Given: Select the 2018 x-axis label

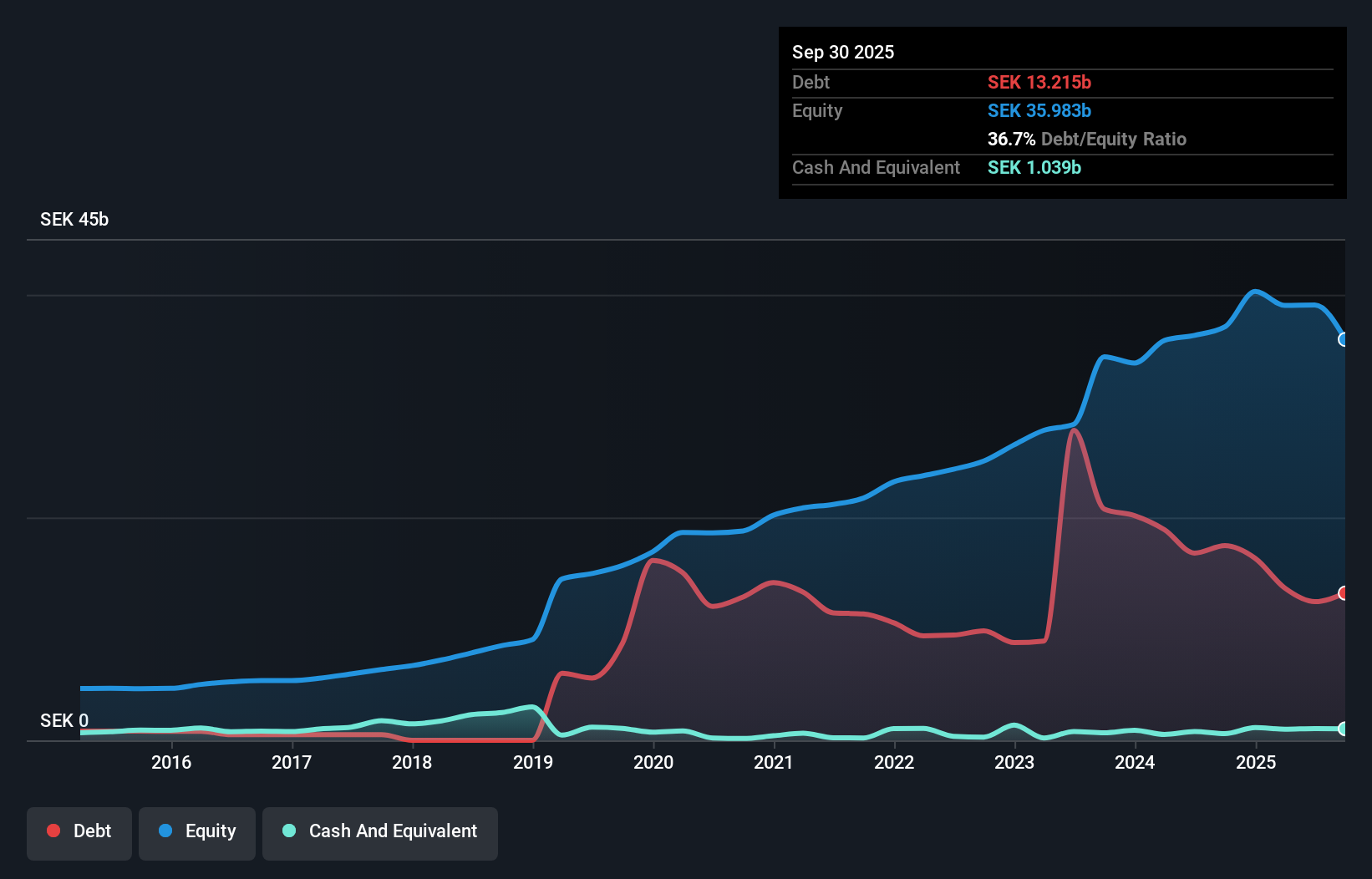Looking at the screenshot, I should [x=412, y=762].
